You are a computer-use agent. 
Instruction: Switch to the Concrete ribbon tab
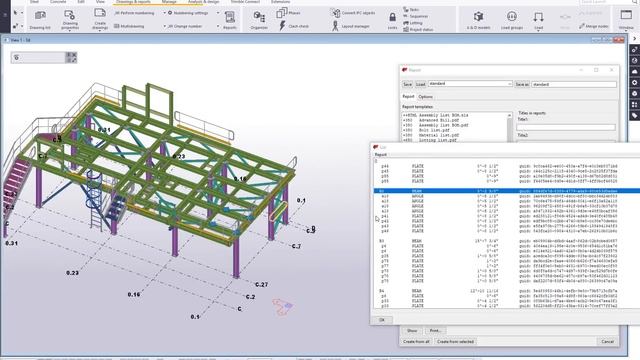[x=58, y=2]
